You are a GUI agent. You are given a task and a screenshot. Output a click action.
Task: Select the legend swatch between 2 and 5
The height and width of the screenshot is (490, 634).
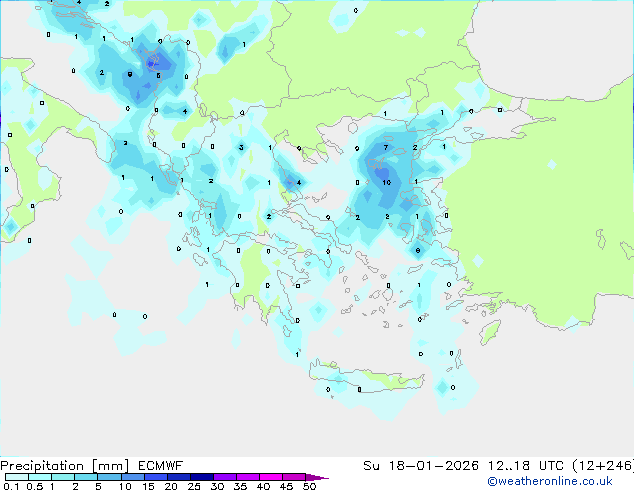[x=86, y=477]
